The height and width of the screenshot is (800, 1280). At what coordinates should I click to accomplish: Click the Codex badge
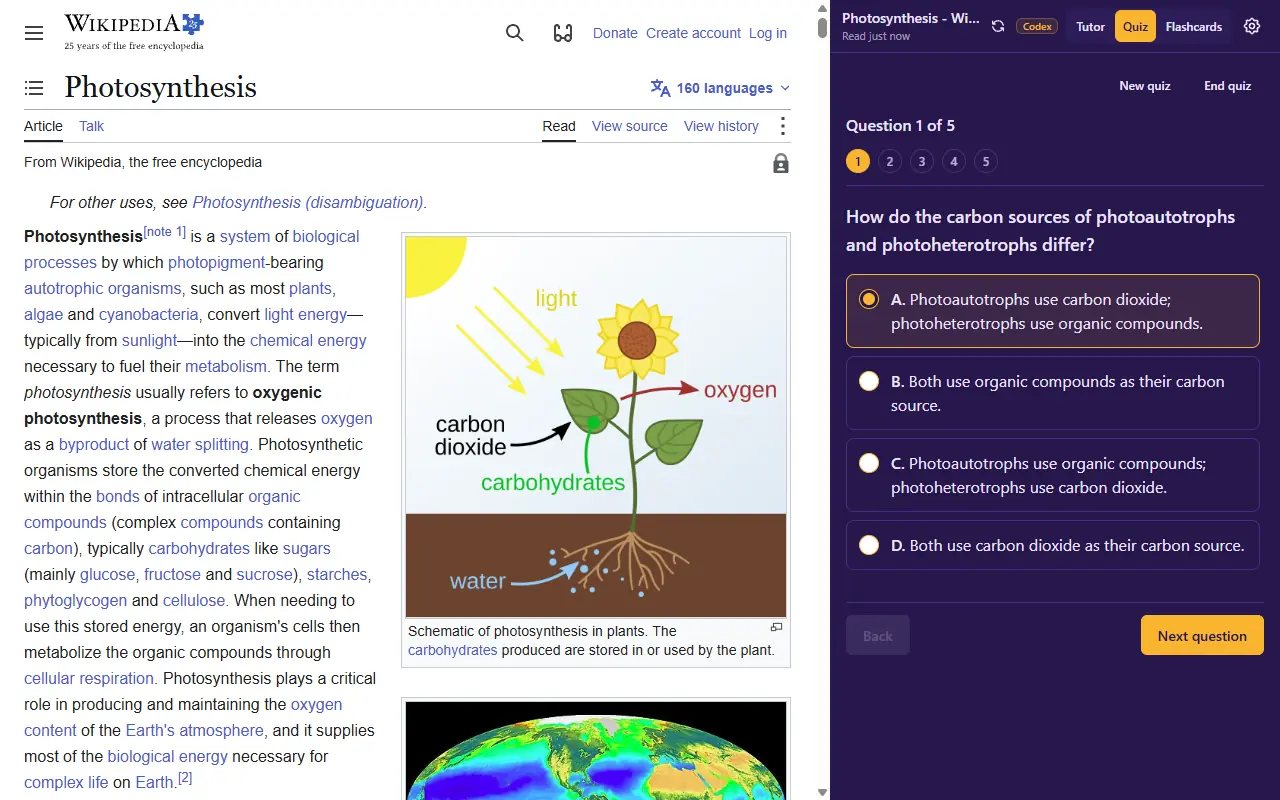pyautogui.click(x=1037, y=26)
